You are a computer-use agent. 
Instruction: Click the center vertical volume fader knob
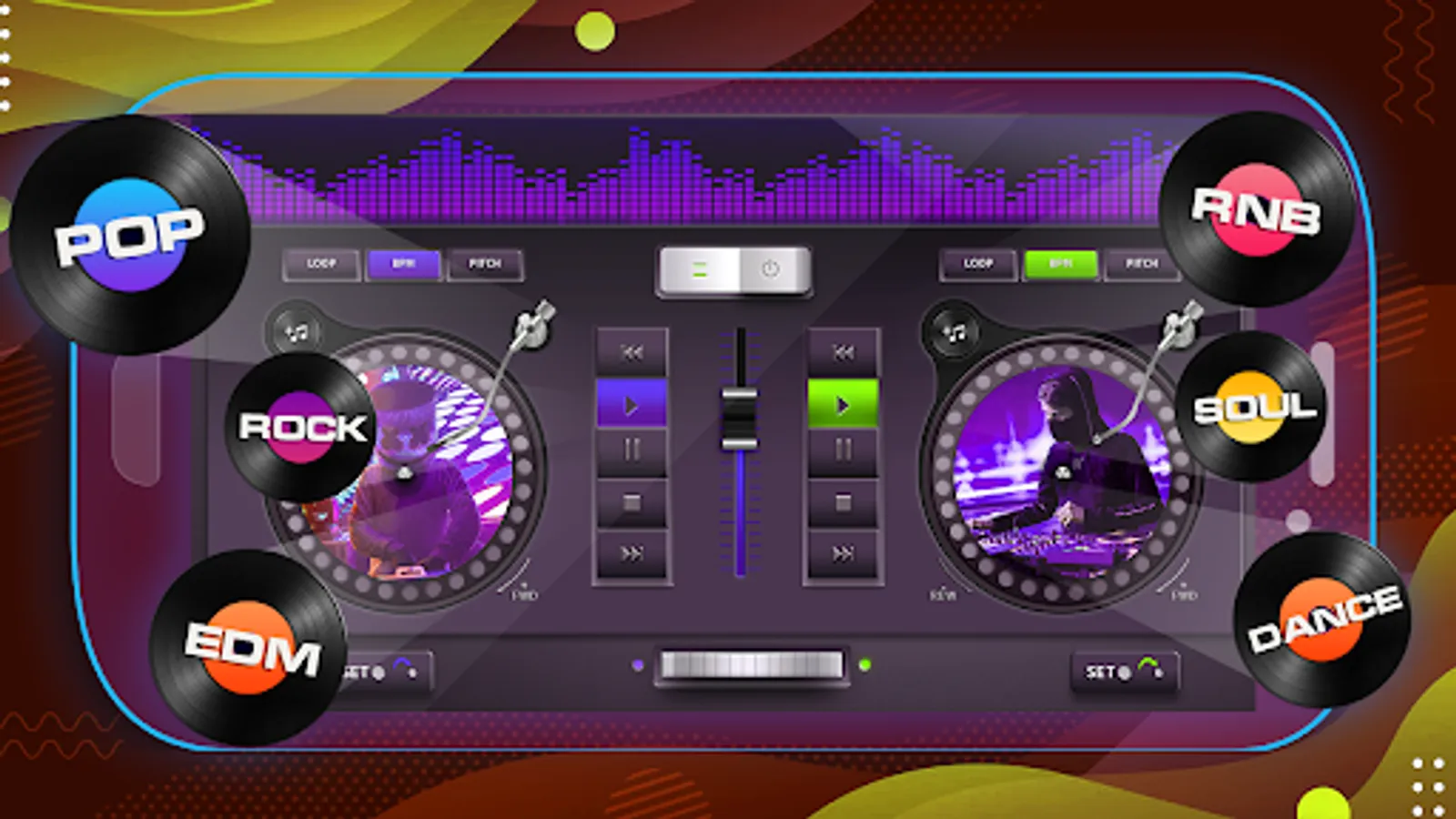pyautogui.click(x=739, y=419)
